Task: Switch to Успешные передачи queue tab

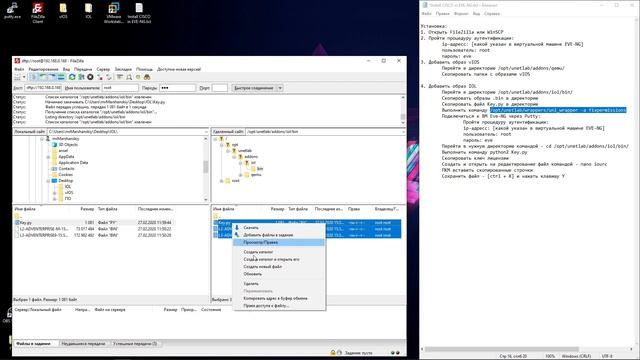Action: pos(135,344)
